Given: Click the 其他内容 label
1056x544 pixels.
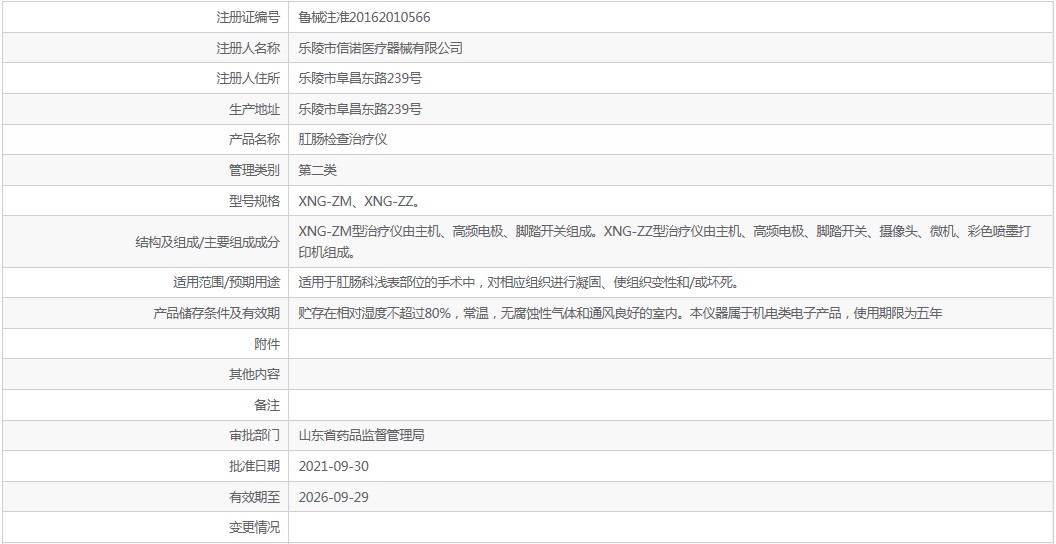Looking at the screenshot, I should point(255,374).
